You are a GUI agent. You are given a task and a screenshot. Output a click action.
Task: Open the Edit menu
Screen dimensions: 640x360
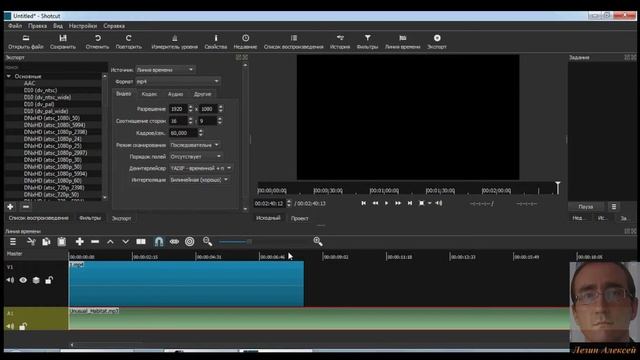[x=38, y=26]
